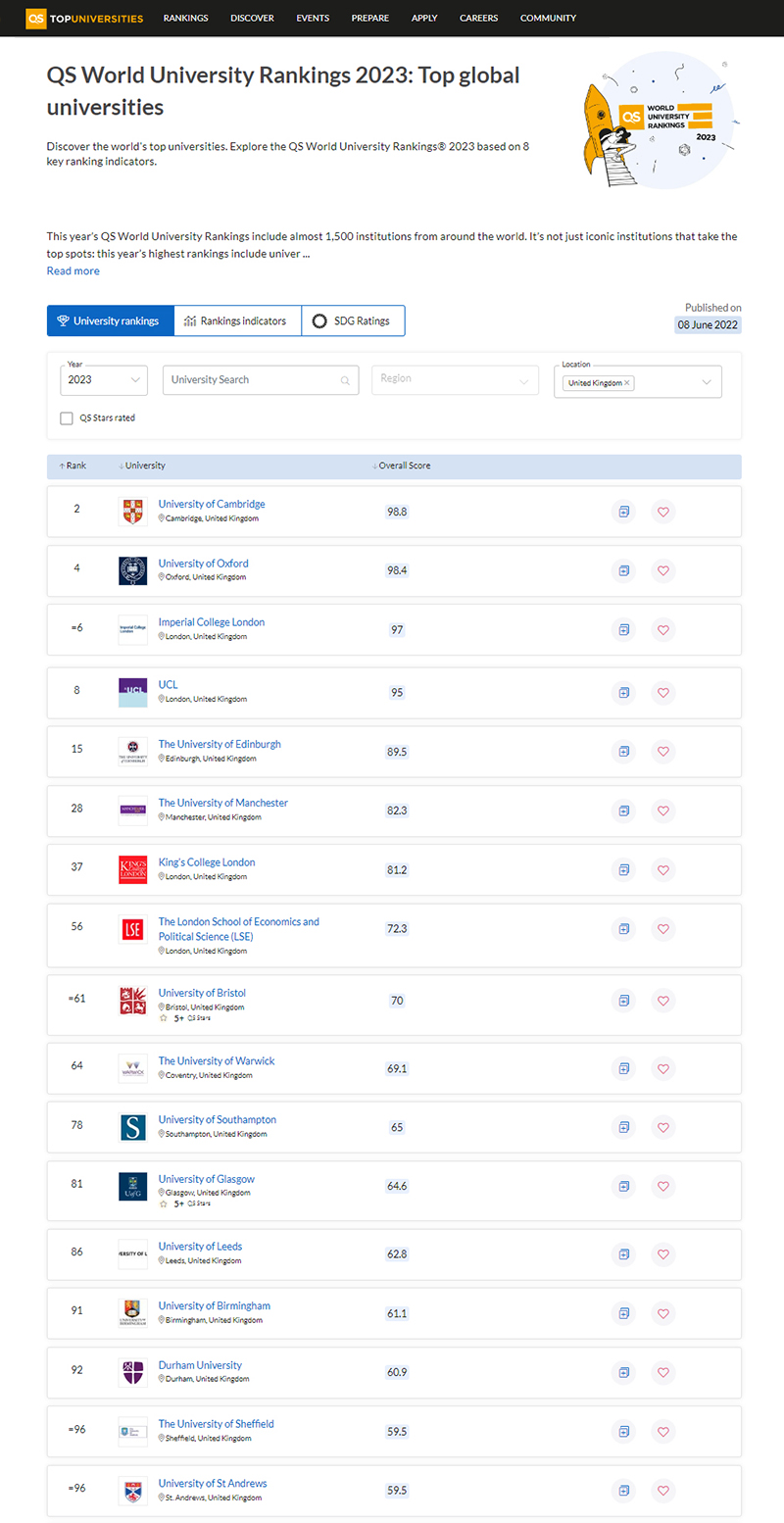Compare icon in University of Warwick row
The width and height of the screenshot is (784, 1523).
[x=623, y=1068]
